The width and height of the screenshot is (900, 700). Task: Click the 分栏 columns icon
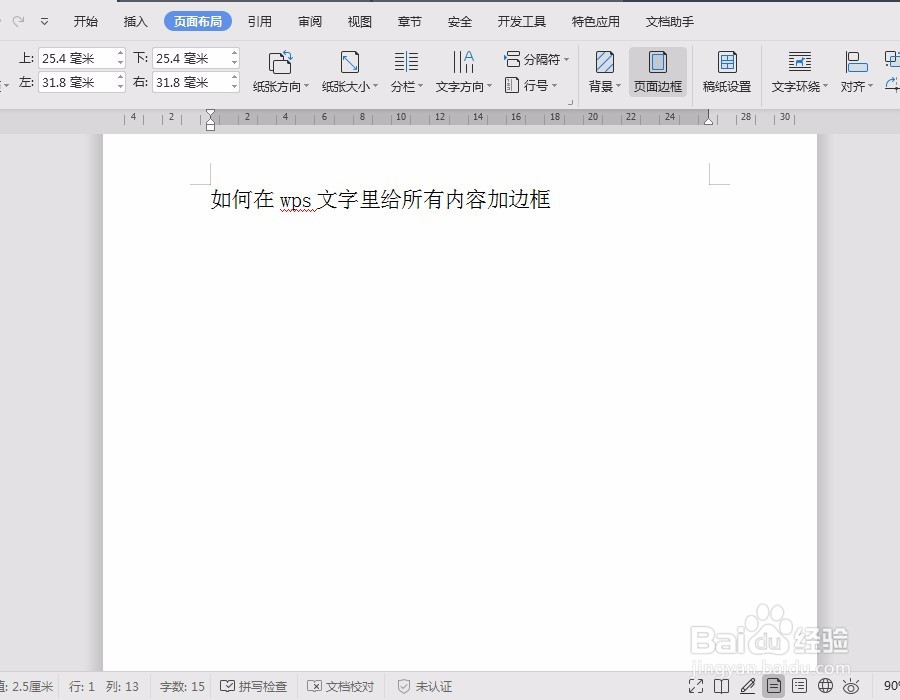pyautogui.click(x=406, y=62)
